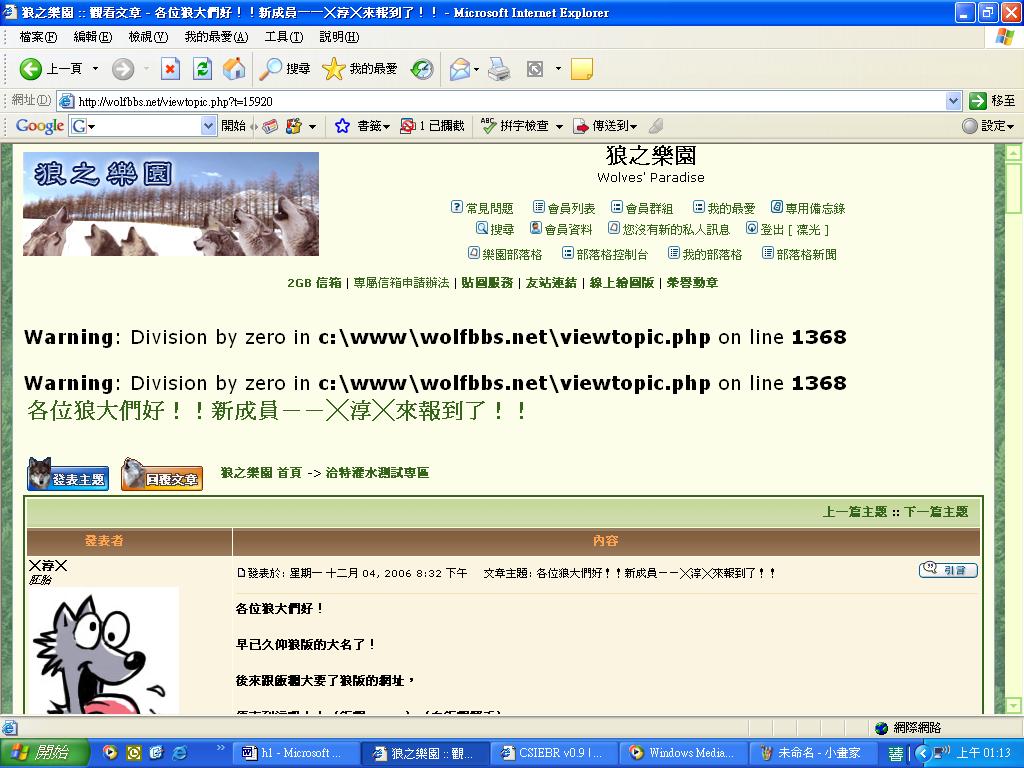Switch to Windows Media taskbar window
1024x768 pixels.
point(682,753)
